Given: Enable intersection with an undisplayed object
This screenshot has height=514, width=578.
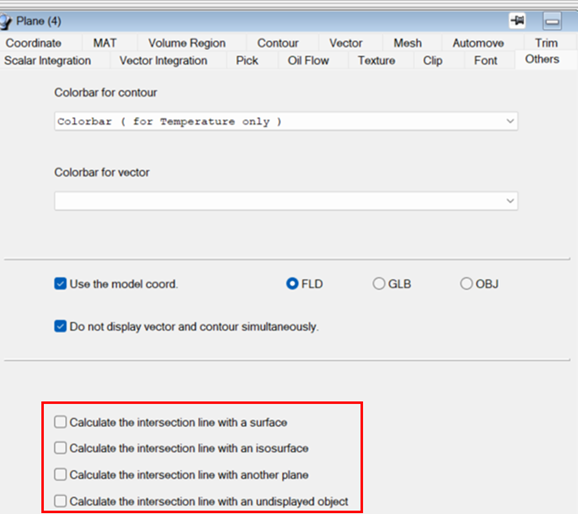Looking at the screenshot, I should pos(60,501).
